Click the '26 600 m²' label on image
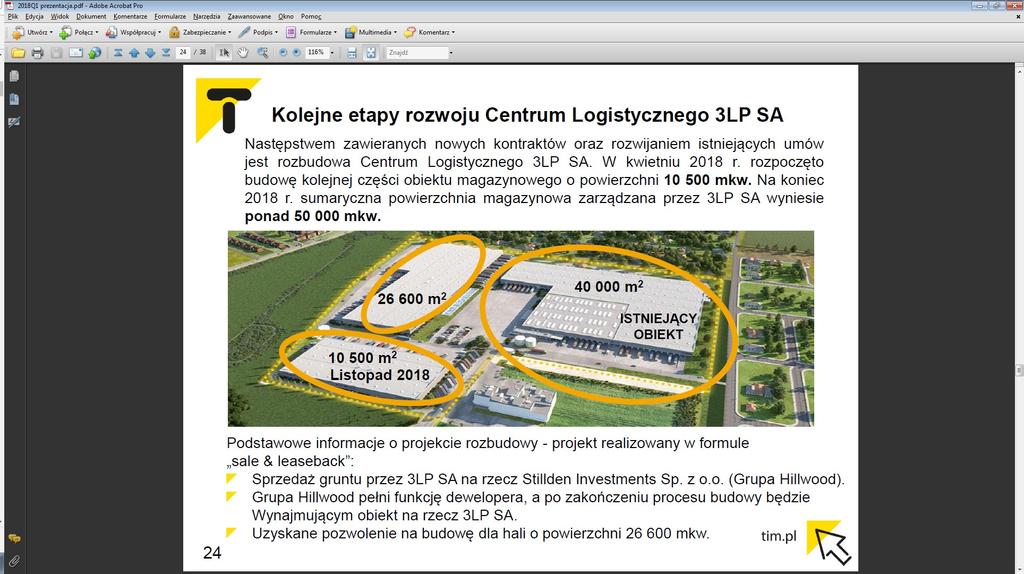Image resolution: width=1024 pixels, height=574 pixels. (412, 298)
